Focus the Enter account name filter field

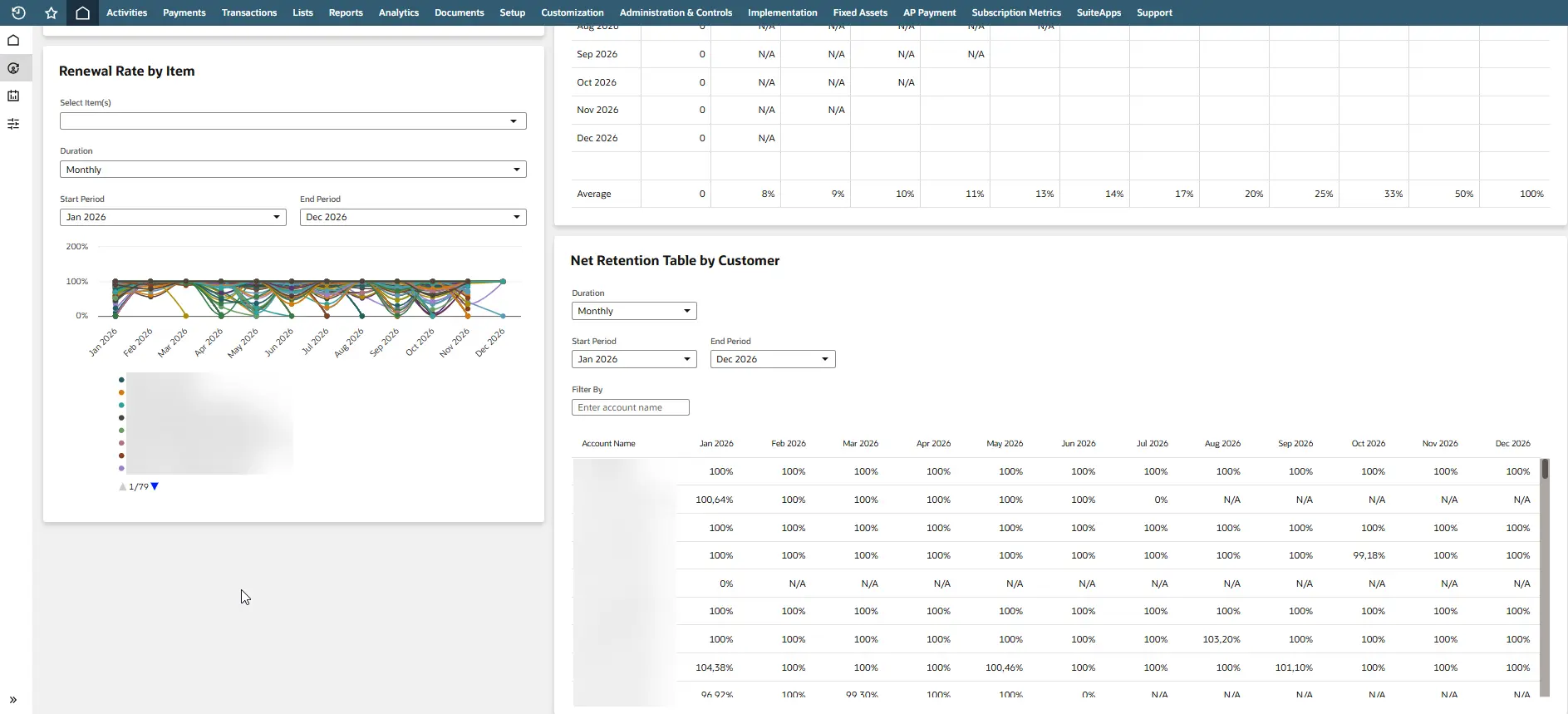(x=631, y=407)
